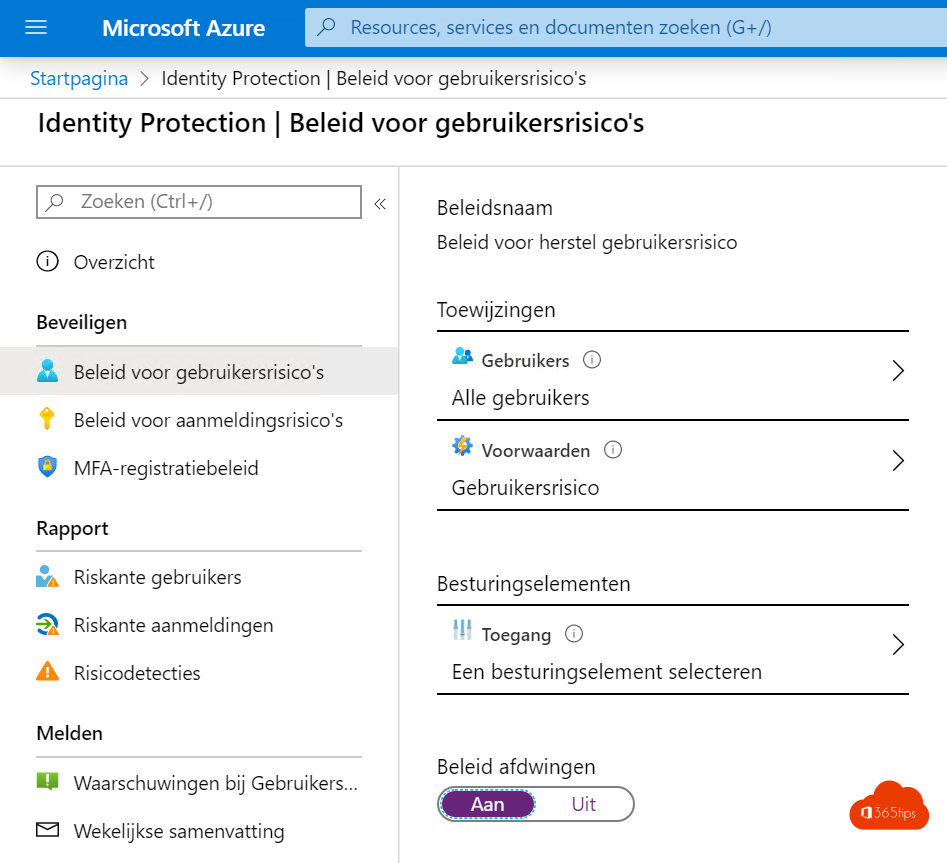Keep Beleid afdwingen on Aan
This screenshot has width=947, height=863.
pos(487,804)
